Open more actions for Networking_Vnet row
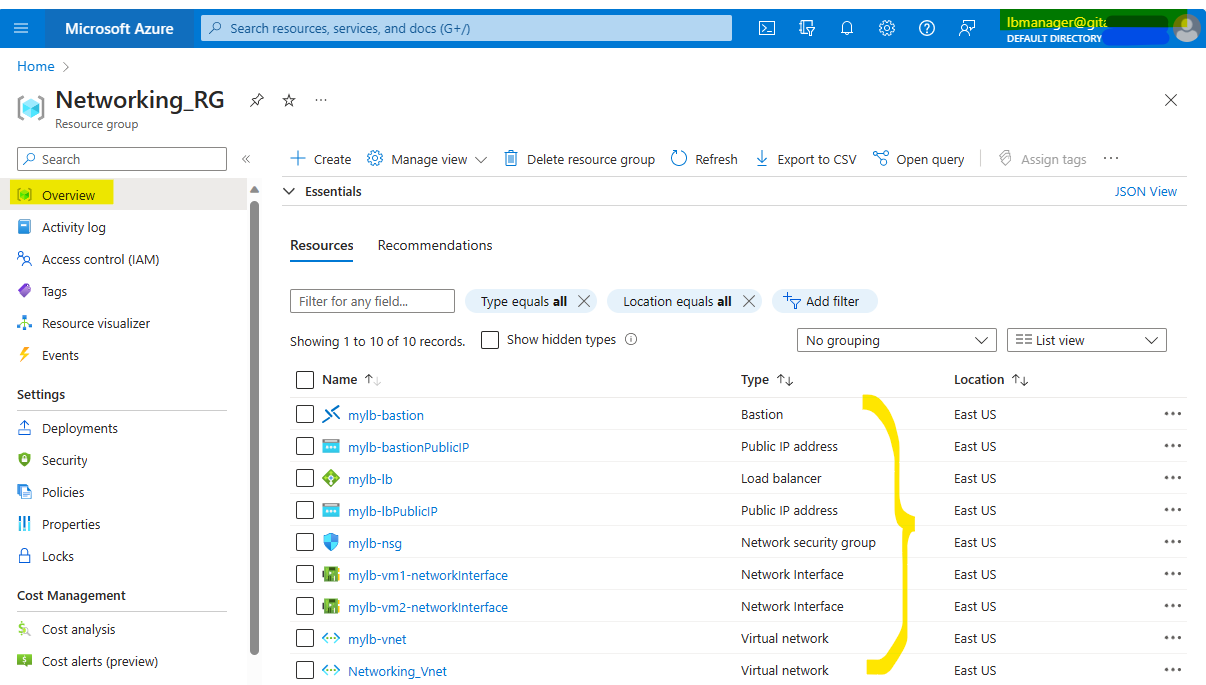The width and height of the screenshot is (1206, 685). (1173, 670)
